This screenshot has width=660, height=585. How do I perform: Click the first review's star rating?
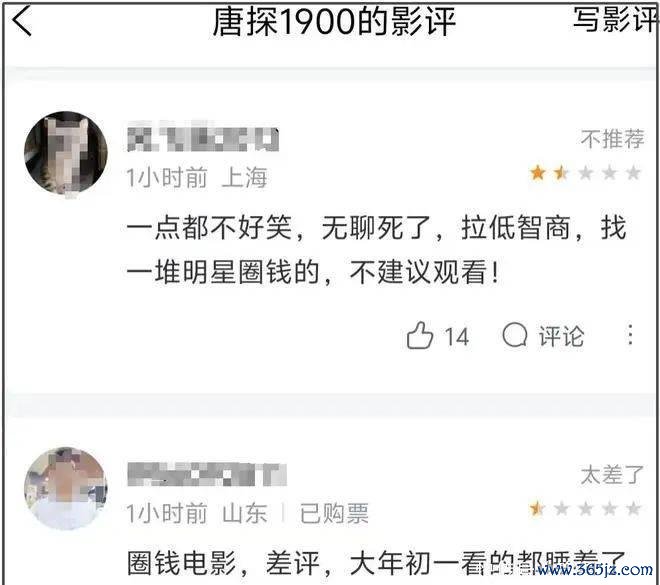pos(585,173)
